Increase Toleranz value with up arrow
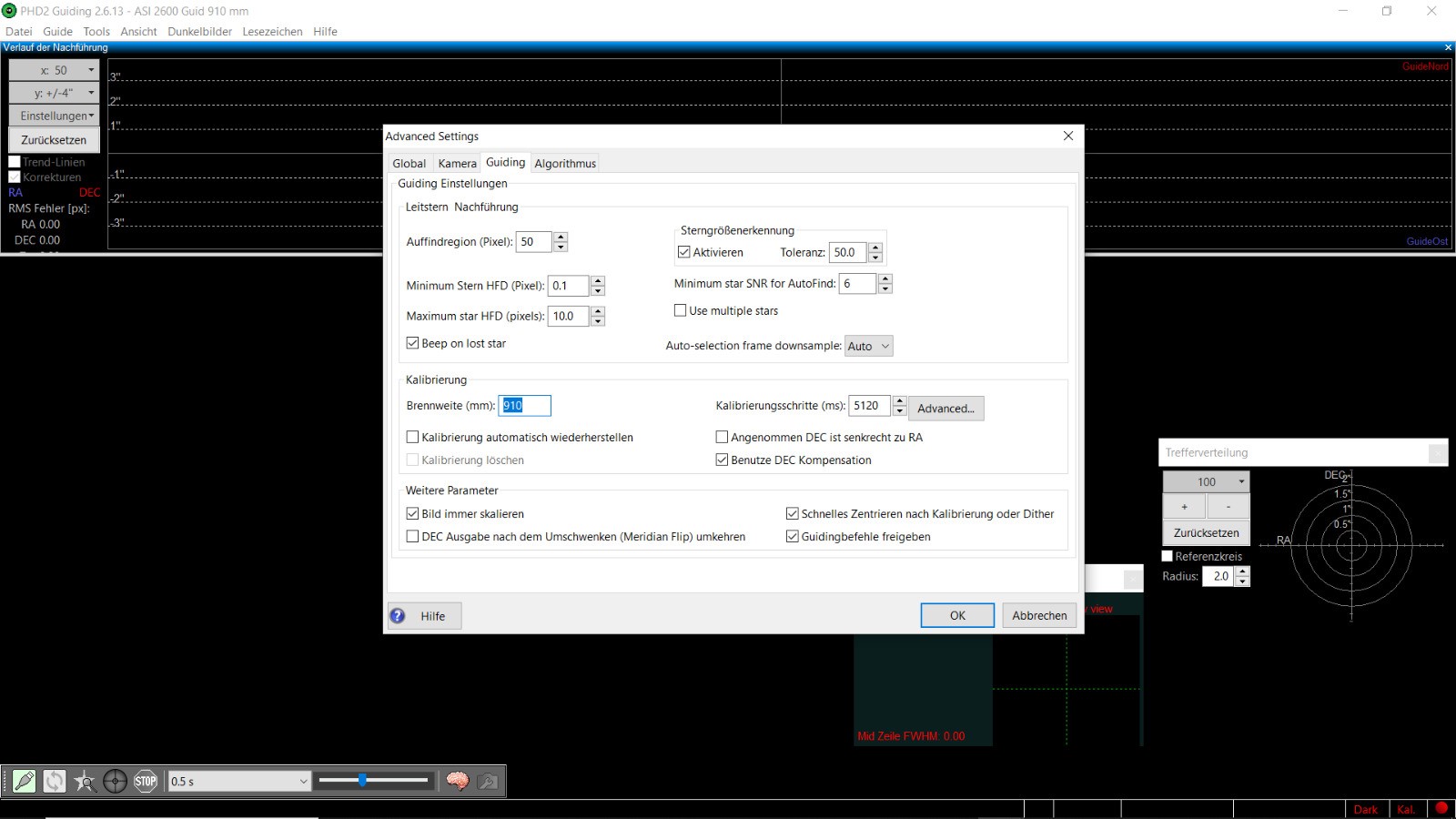 point(875,248)
